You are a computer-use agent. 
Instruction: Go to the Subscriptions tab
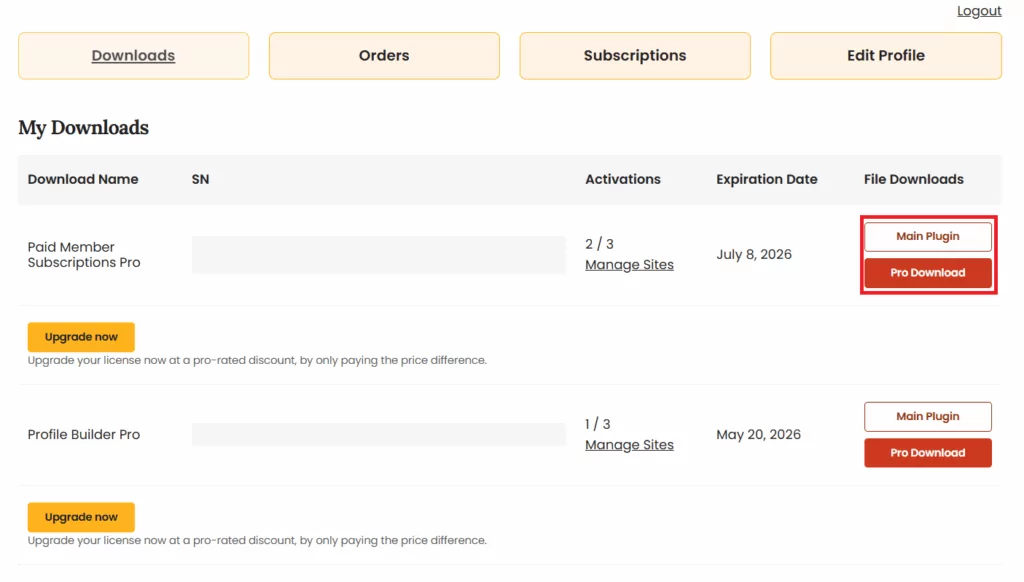635,56
